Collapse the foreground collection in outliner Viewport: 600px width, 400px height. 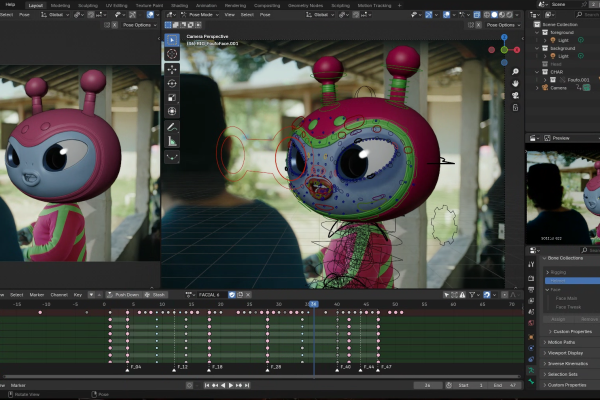pos(537,33)
